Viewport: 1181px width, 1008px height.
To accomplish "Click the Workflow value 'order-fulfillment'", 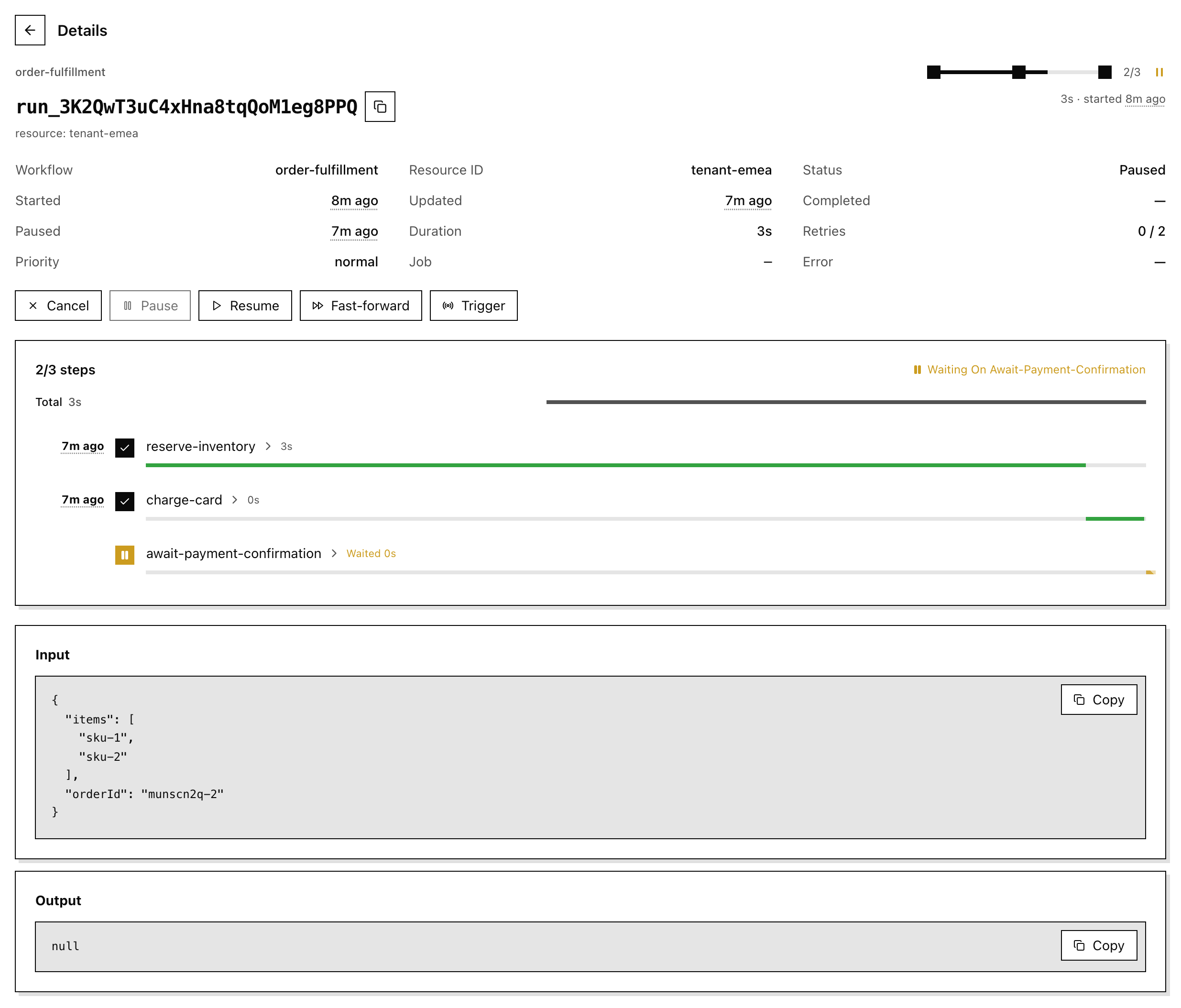I will click(327, 170).
